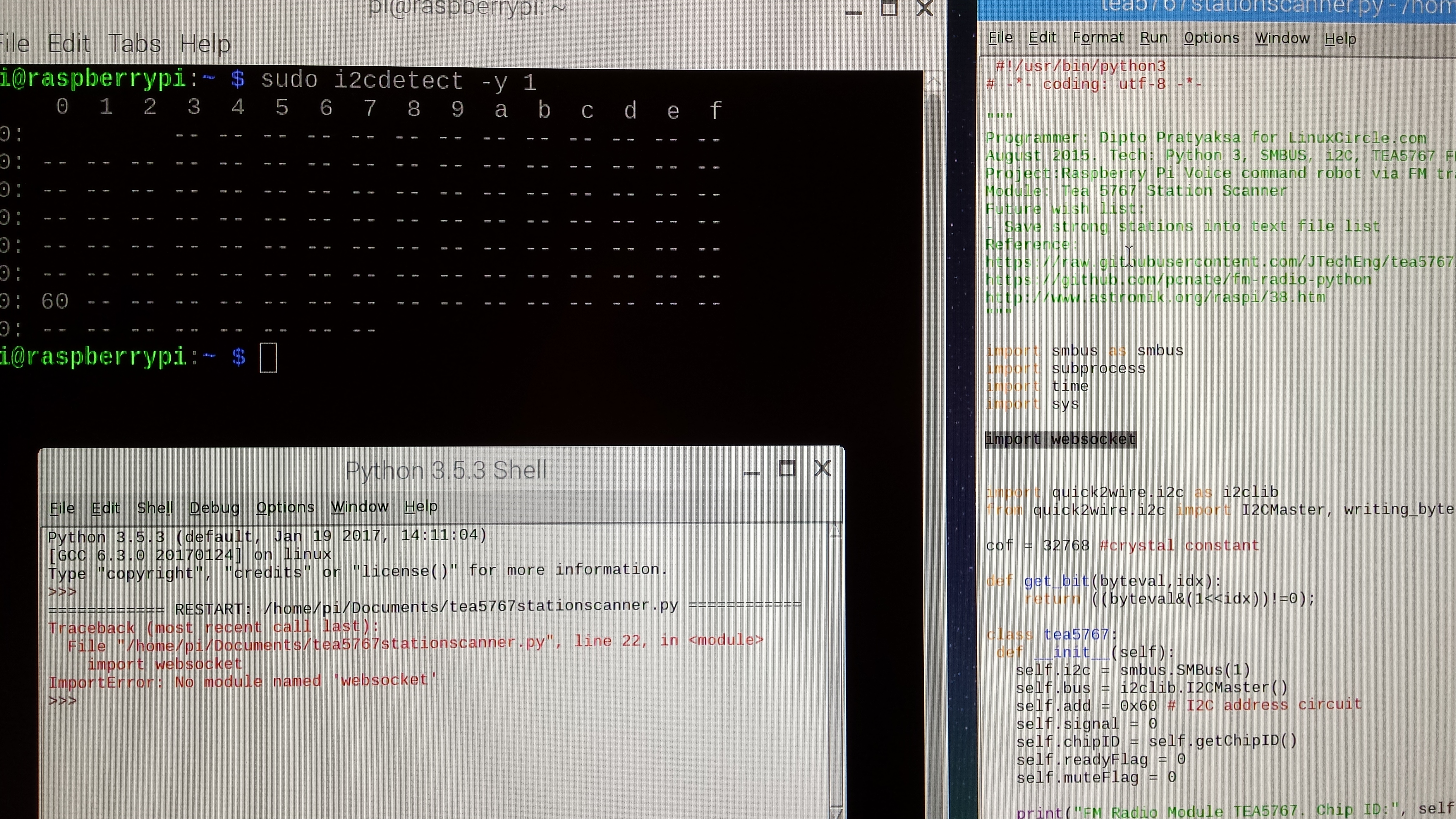Click the terminal command prompt cursor
This screenshot has height=819, width=1456.
pos(268,358)
